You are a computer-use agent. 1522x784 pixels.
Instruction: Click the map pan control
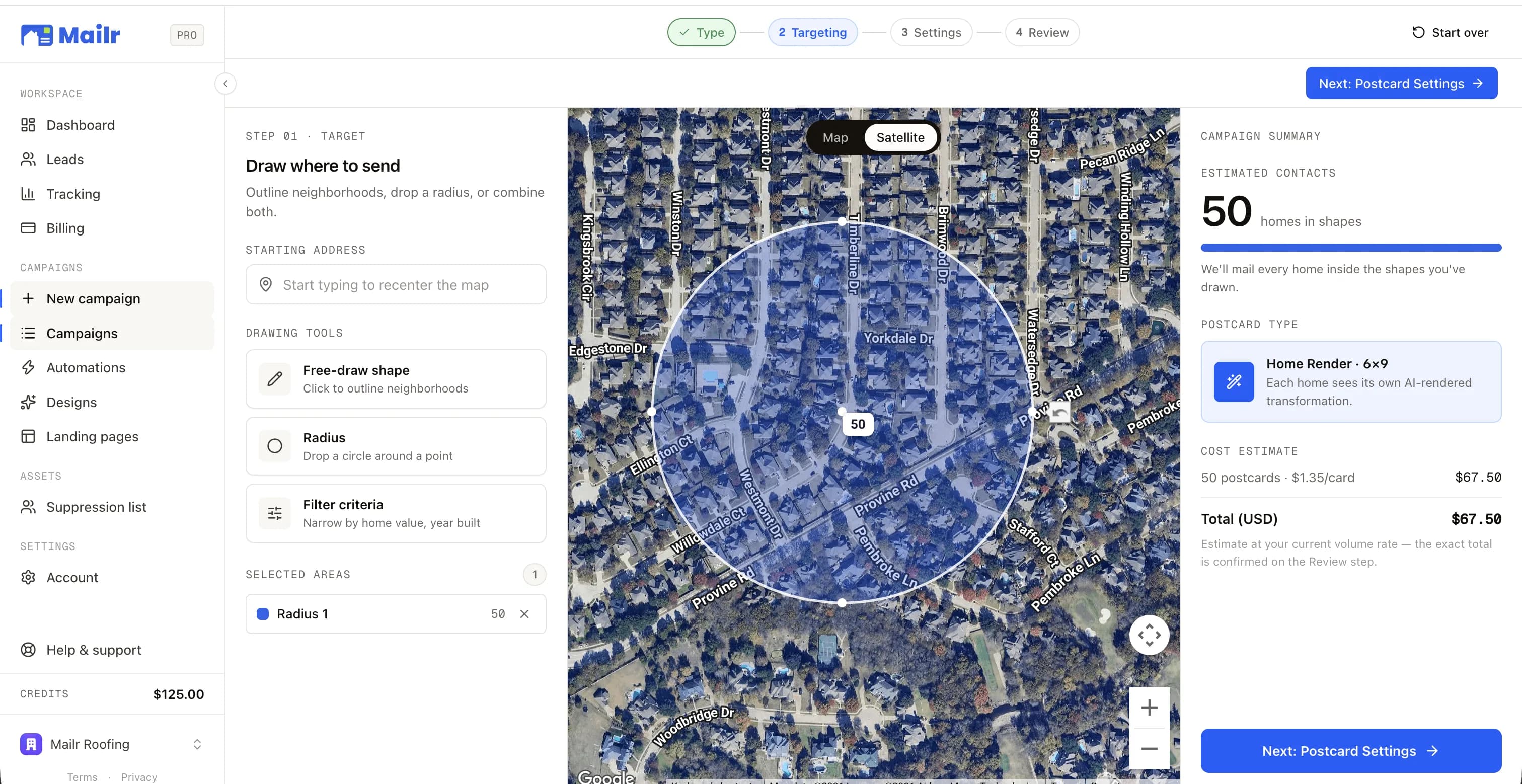[x=1149, y=635]
